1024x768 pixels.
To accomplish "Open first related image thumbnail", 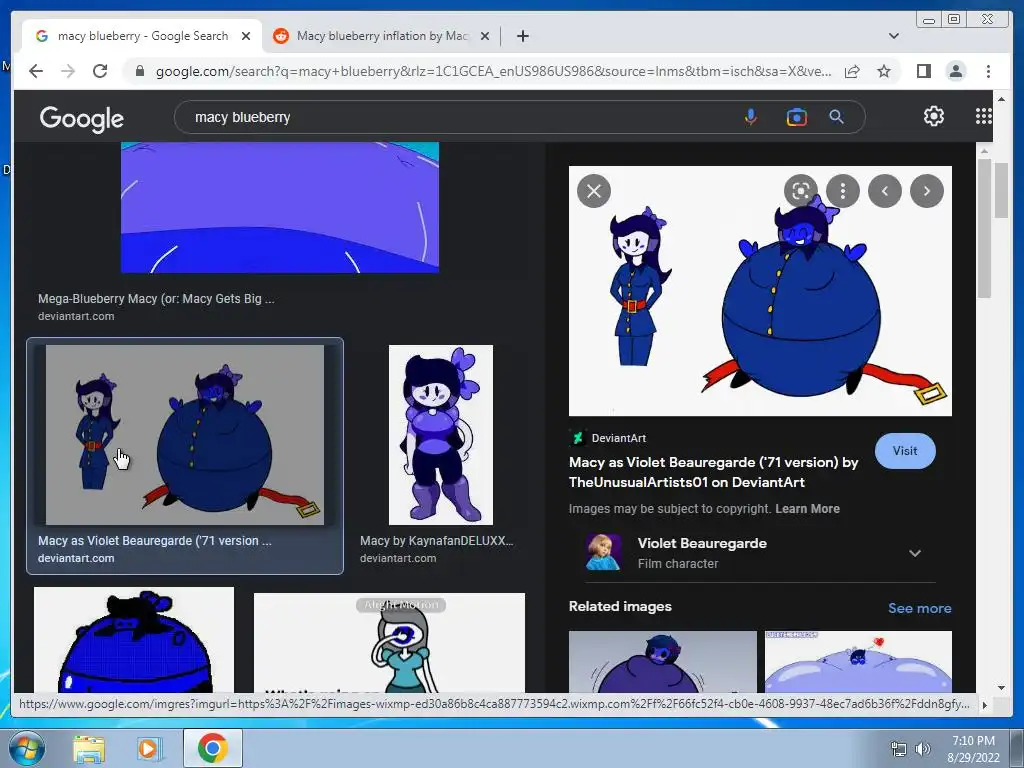I will [662, 662].
